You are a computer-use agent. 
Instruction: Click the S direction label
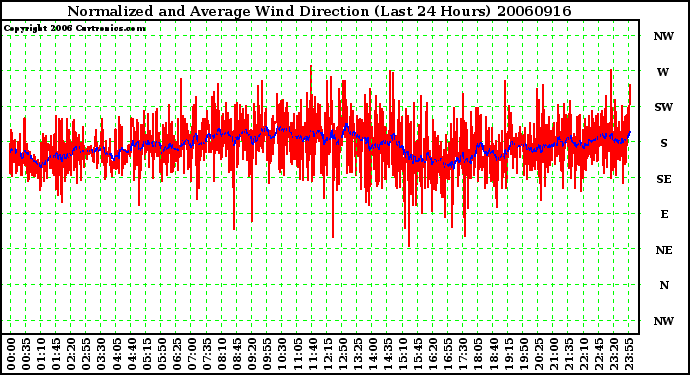[664, 143]
